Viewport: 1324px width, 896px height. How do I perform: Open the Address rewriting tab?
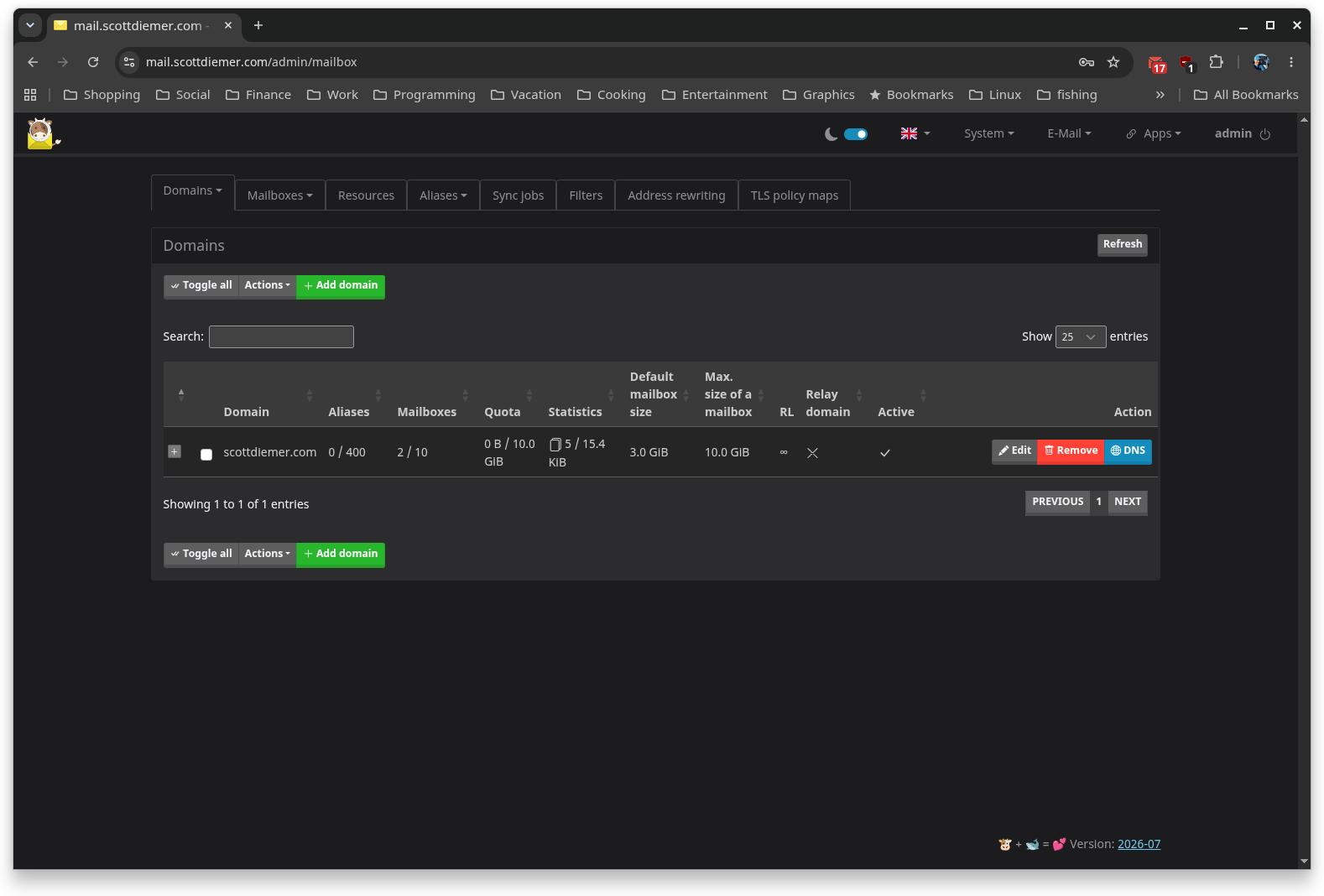[x=676, y=195]
